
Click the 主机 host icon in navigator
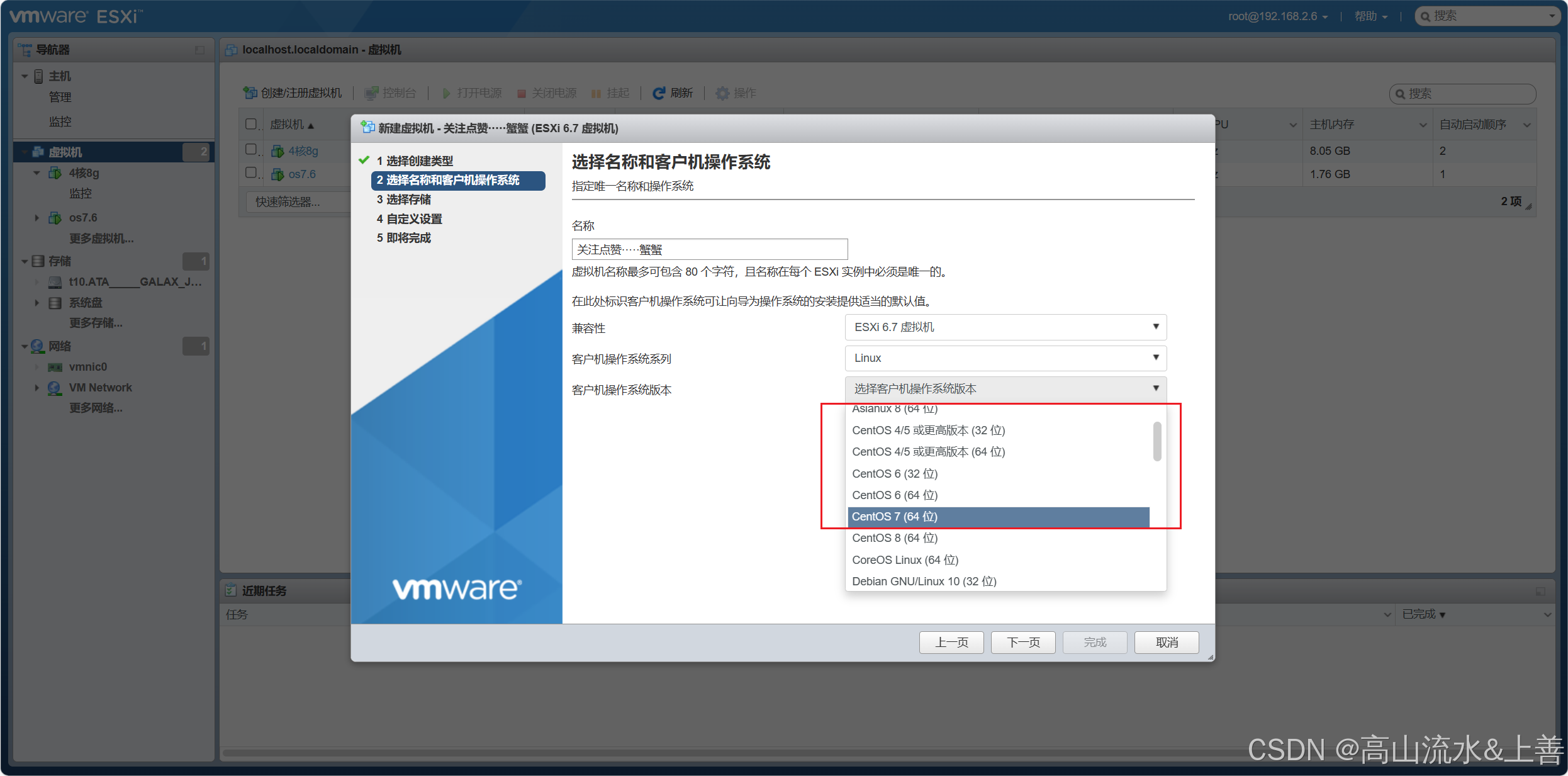pyautogui.click(x=38, y=76)
